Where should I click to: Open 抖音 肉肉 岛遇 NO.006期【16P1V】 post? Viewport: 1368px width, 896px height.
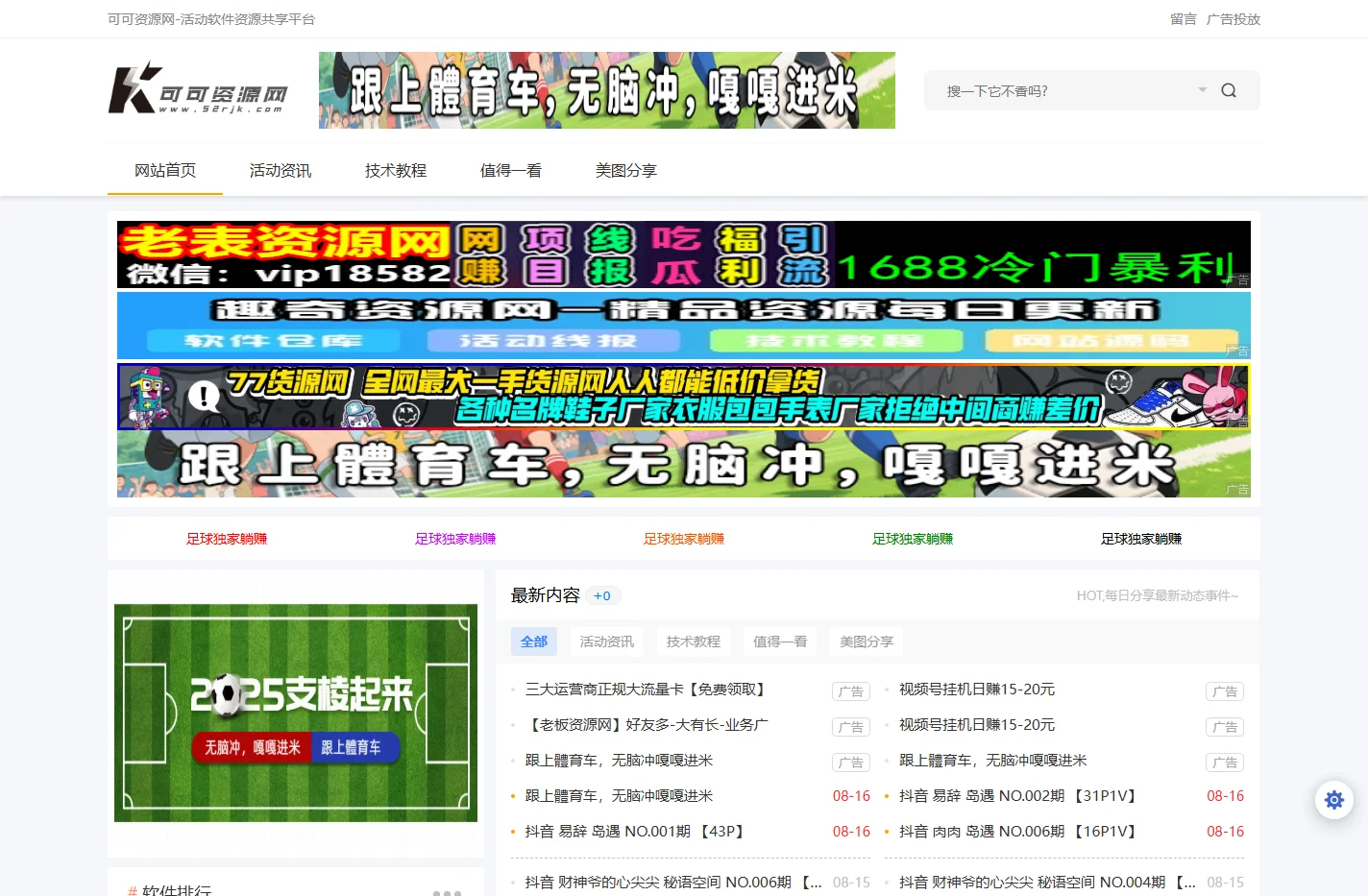pos(1020,832)
